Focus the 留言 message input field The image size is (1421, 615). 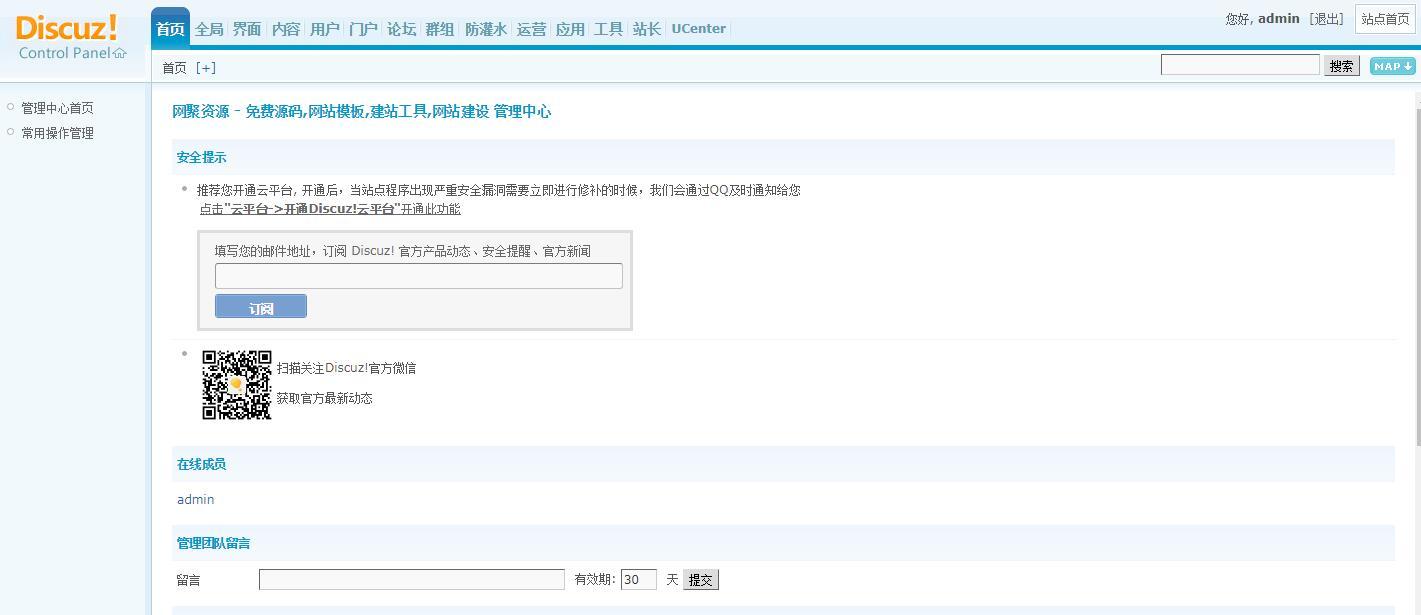[x=412, y=579]
